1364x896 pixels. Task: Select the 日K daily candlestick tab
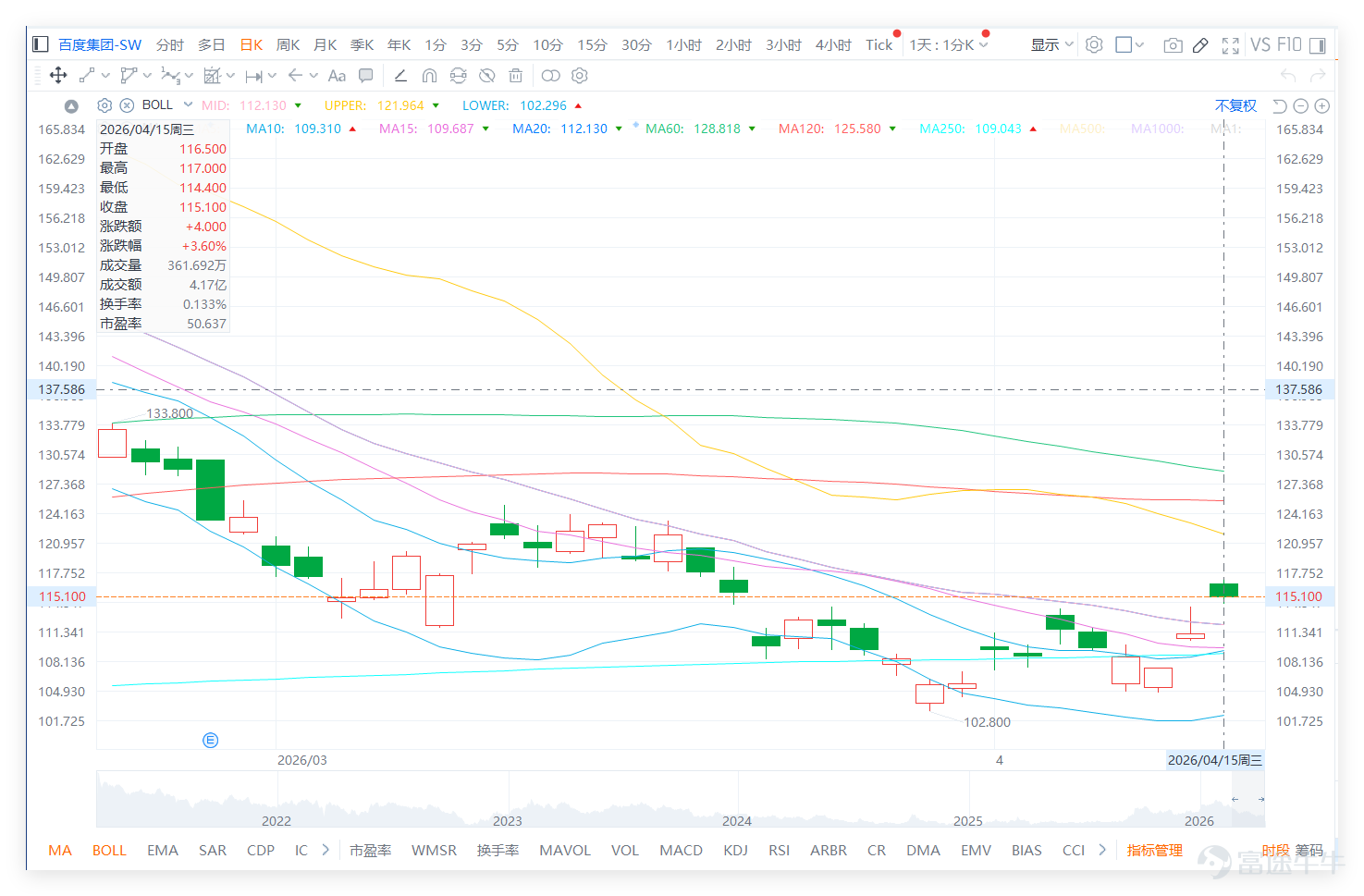tap(252, 44)
